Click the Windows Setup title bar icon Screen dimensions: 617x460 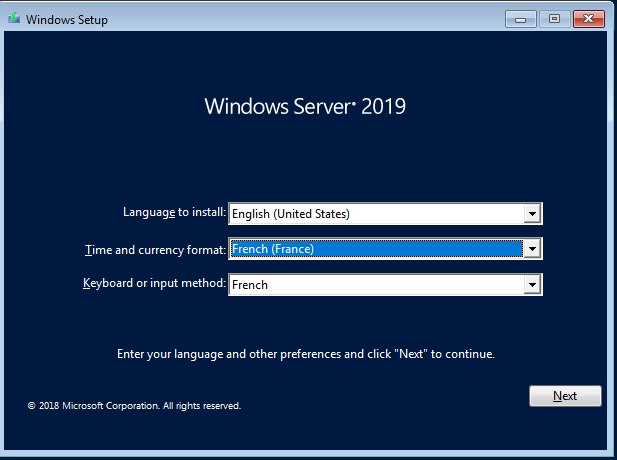point(14,18)
